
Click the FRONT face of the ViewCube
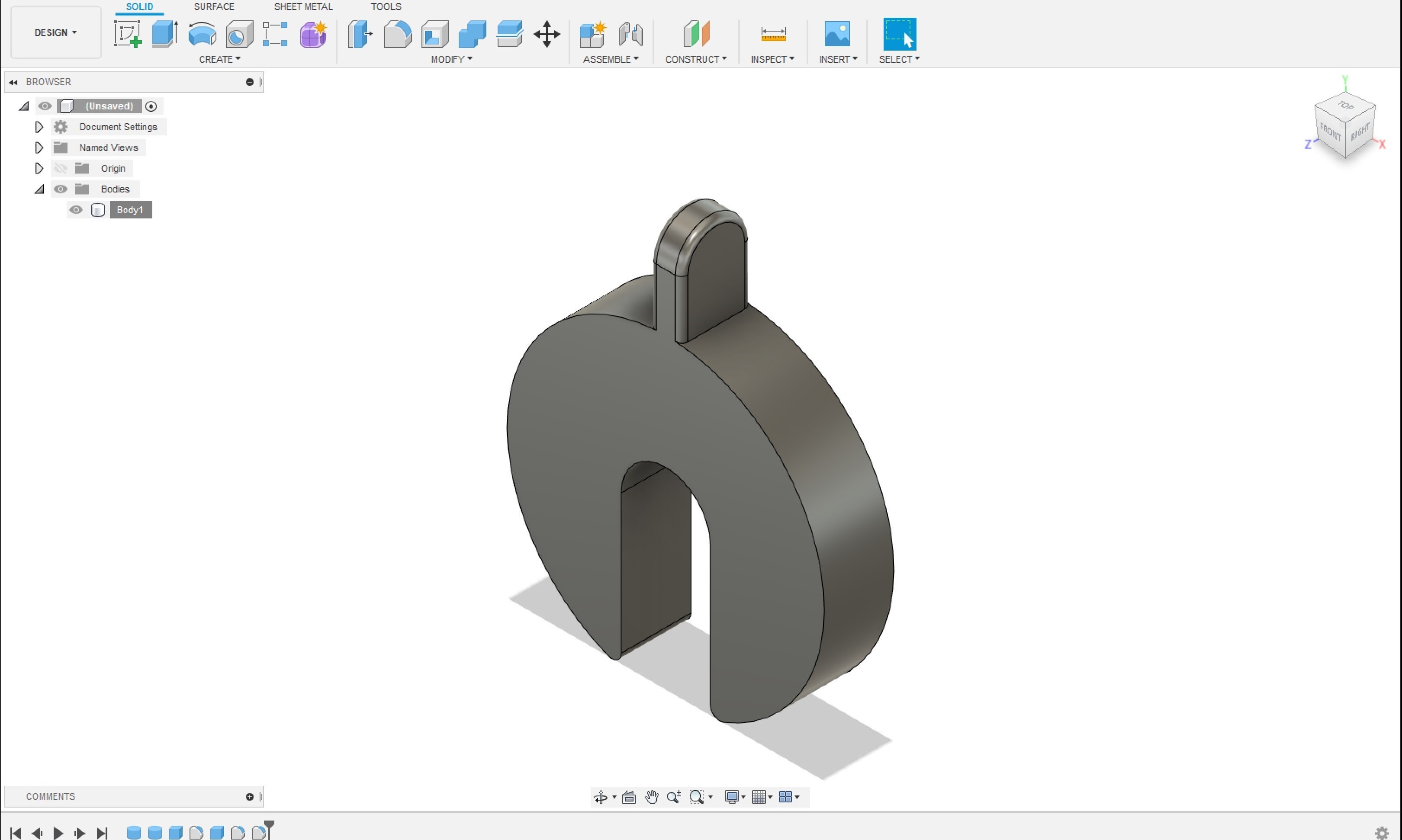tap(1330, 133)
